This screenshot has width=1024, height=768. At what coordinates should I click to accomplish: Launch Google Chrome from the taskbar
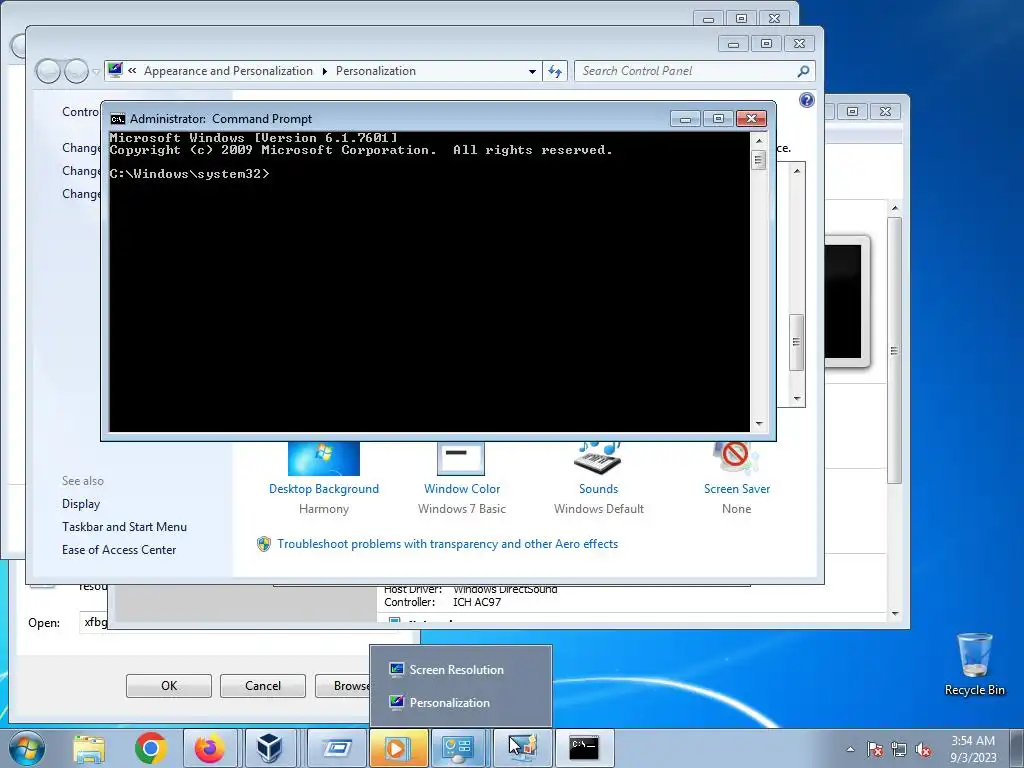pyautogui.click(x=151, y=748)
